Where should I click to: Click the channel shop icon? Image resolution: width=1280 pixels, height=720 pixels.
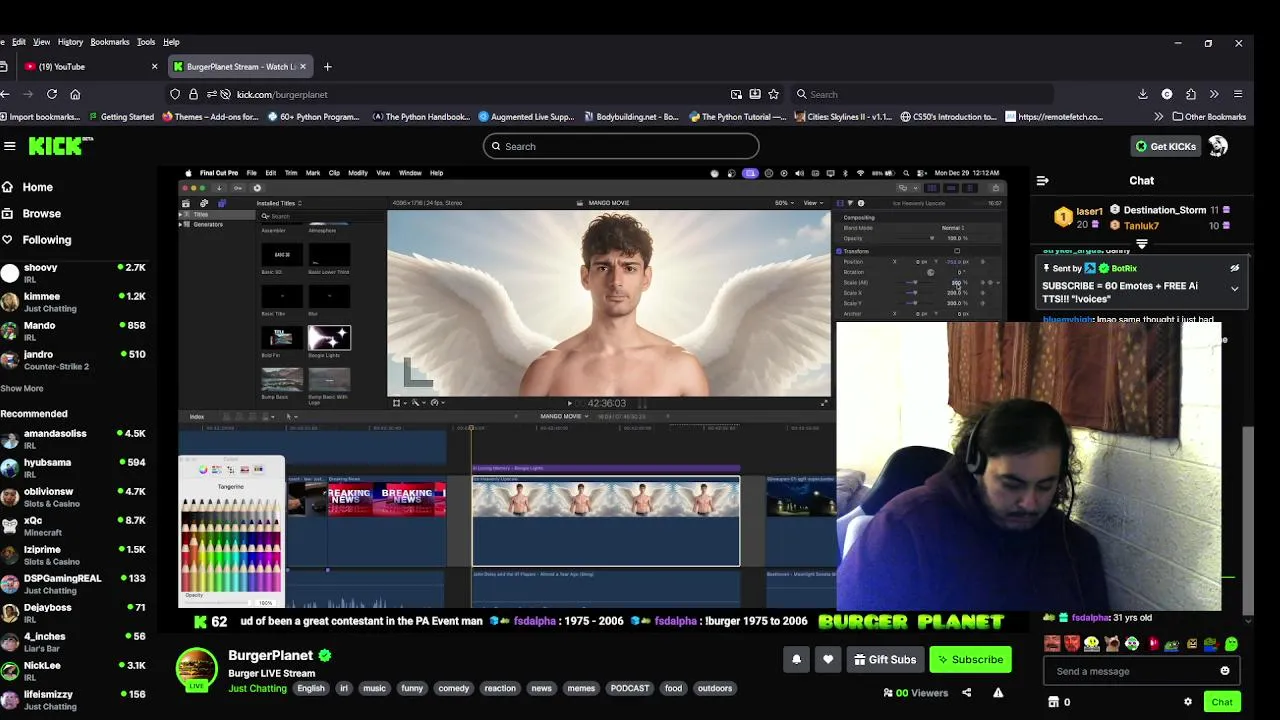coord(1053,702)
